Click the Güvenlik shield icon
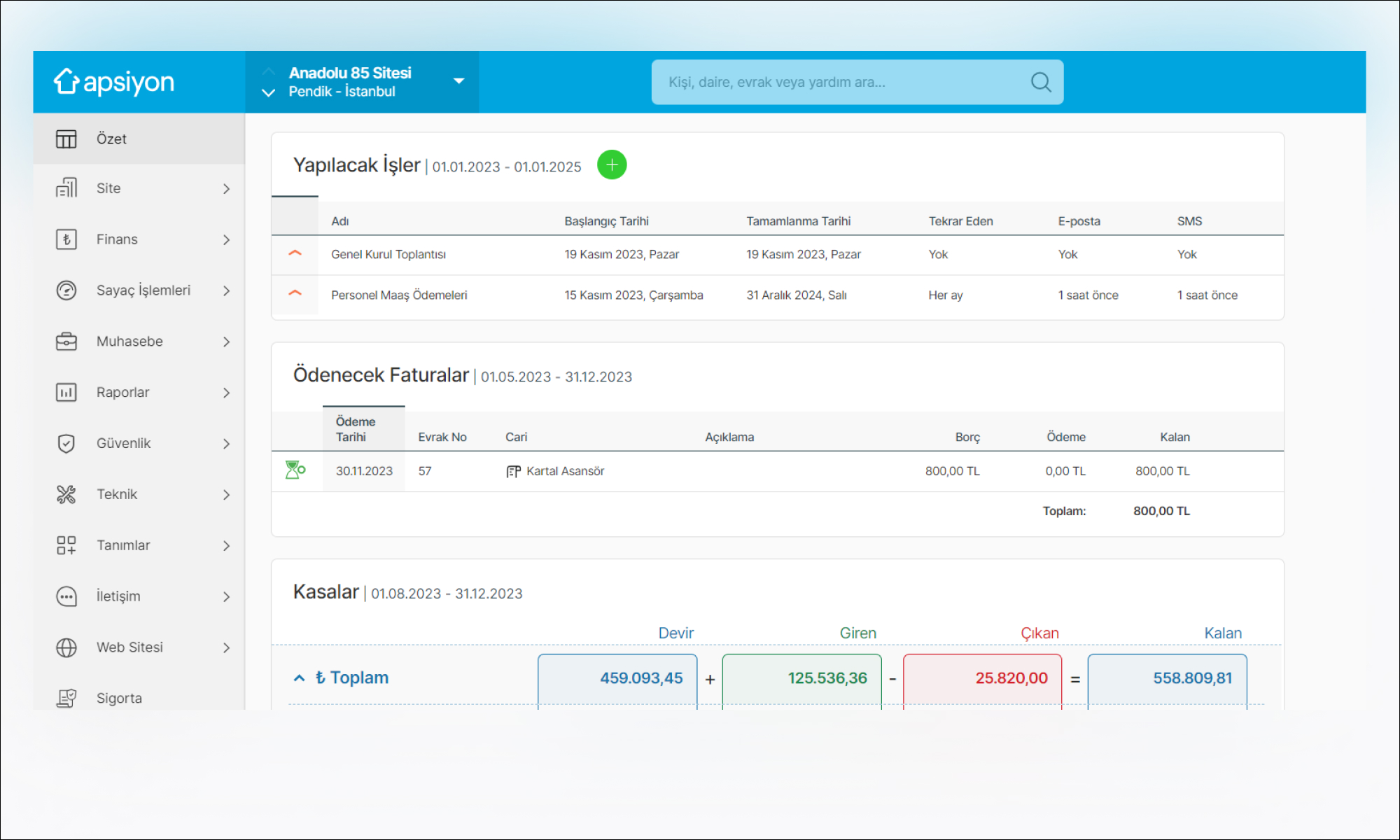The width and height of the screenshot is (1400, 840). [66, 443]
